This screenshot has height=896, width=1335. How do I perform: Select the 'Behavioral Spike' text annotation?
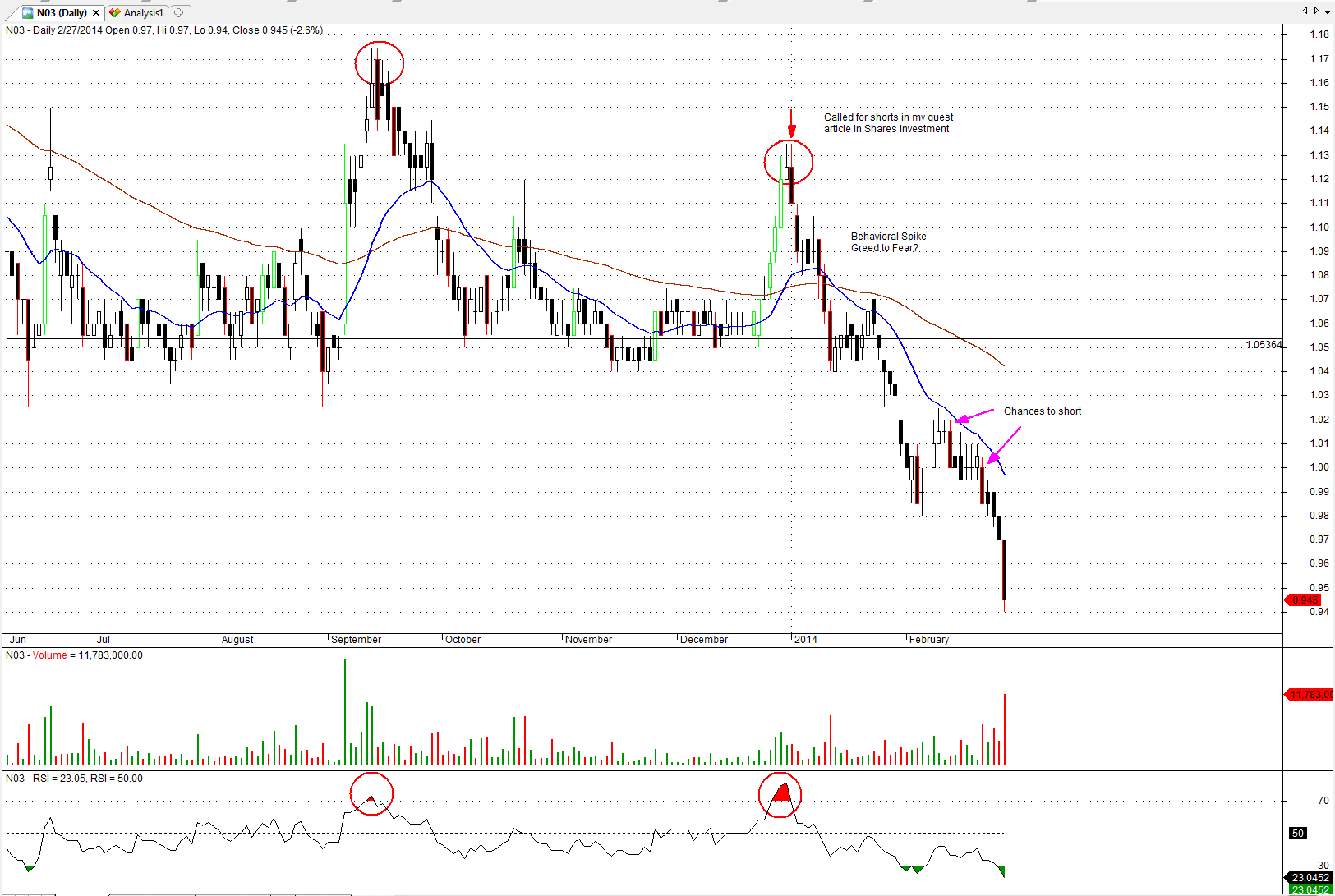[x=891, y=242]
